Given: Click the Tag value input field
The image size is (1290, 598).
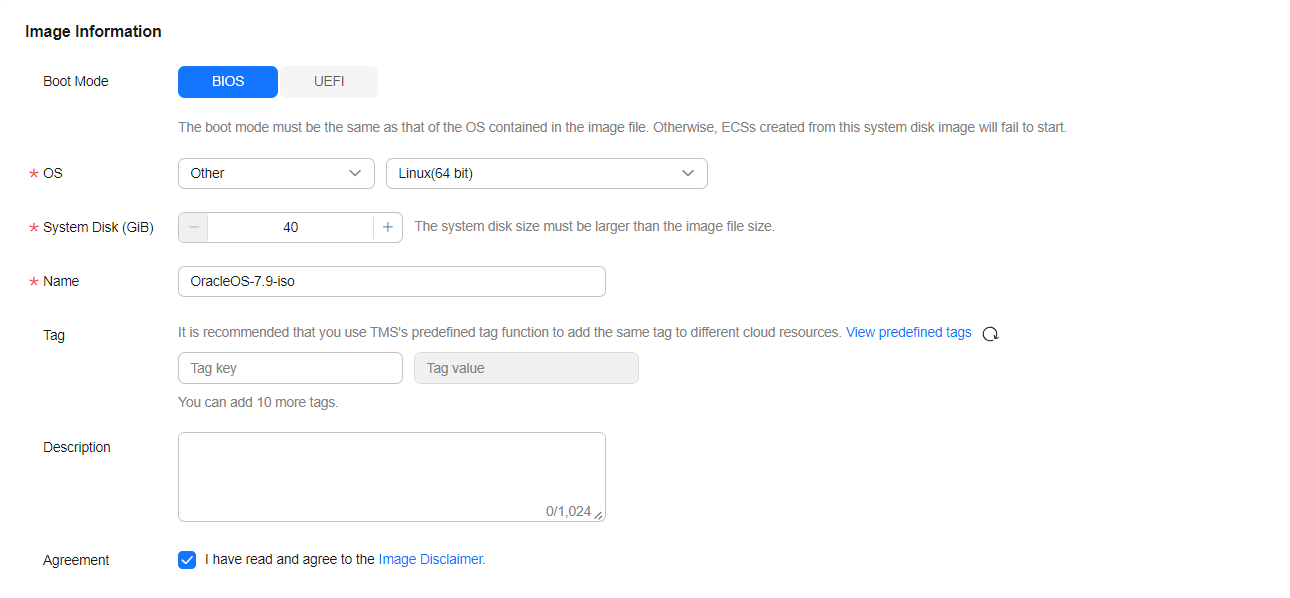Looking at the screenshot, I should click(526, 368).
